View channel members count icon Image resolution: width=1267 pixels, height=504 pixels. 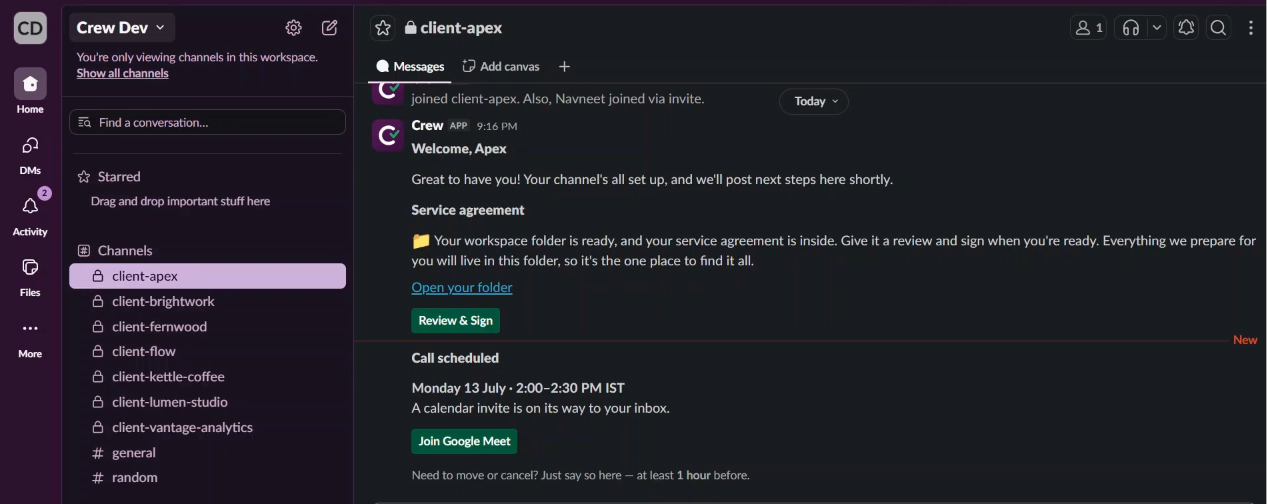click(1088, 28)
